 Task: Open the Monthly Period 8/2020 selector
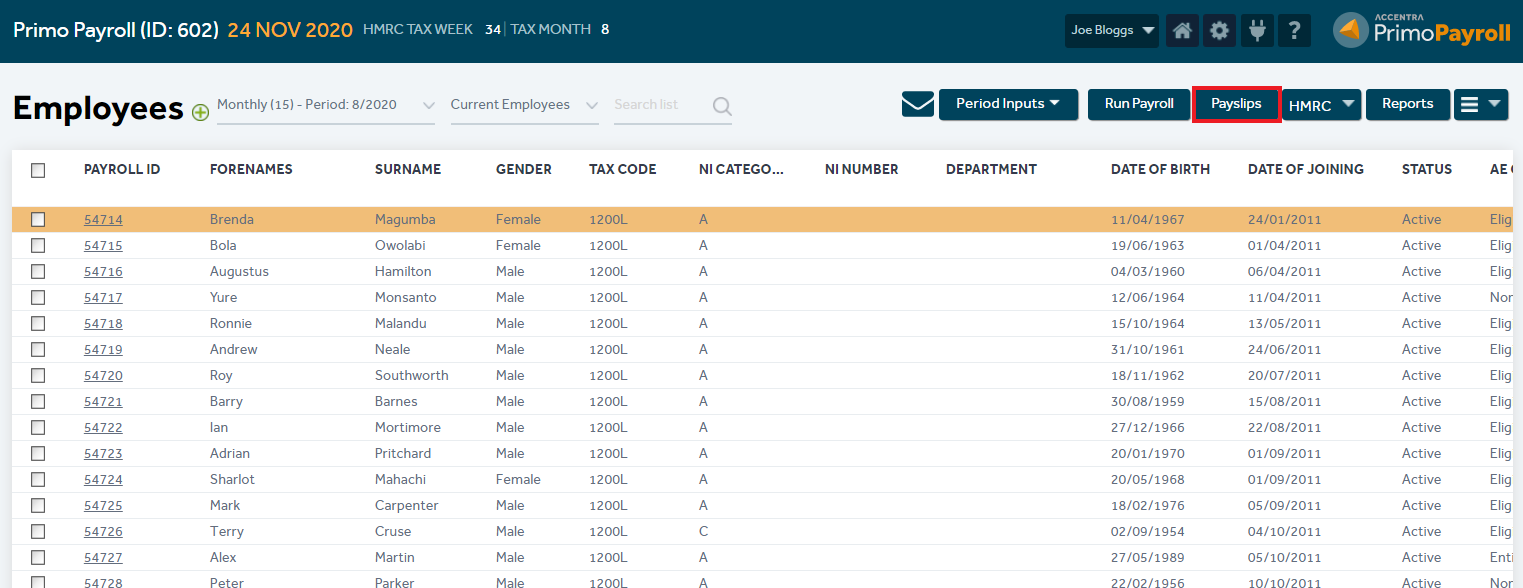tap(325, 104)
